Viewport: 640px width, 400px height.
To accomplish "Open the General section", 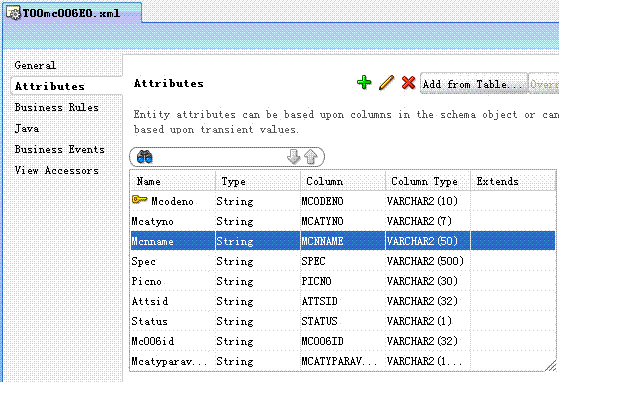I will coord(35,65).
